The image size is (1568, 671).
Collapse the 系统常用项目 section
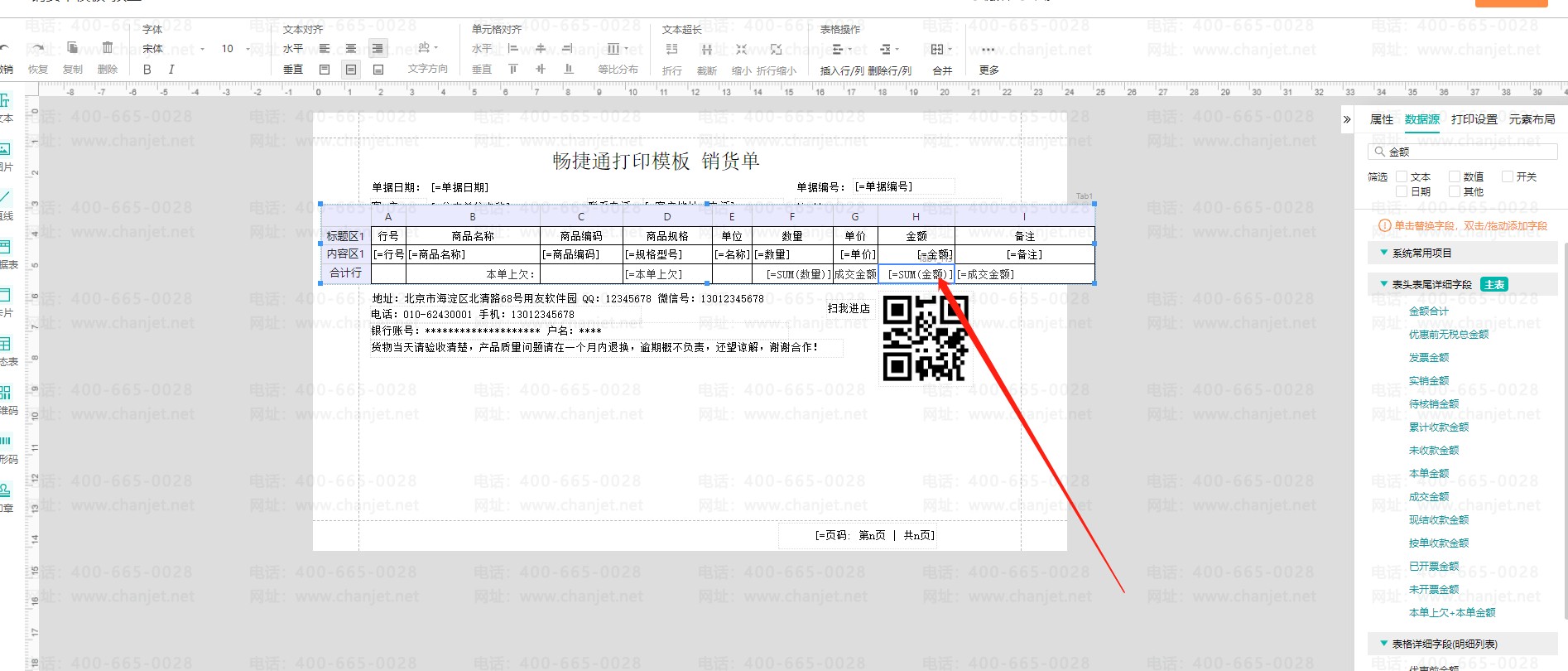[1383, 253]
